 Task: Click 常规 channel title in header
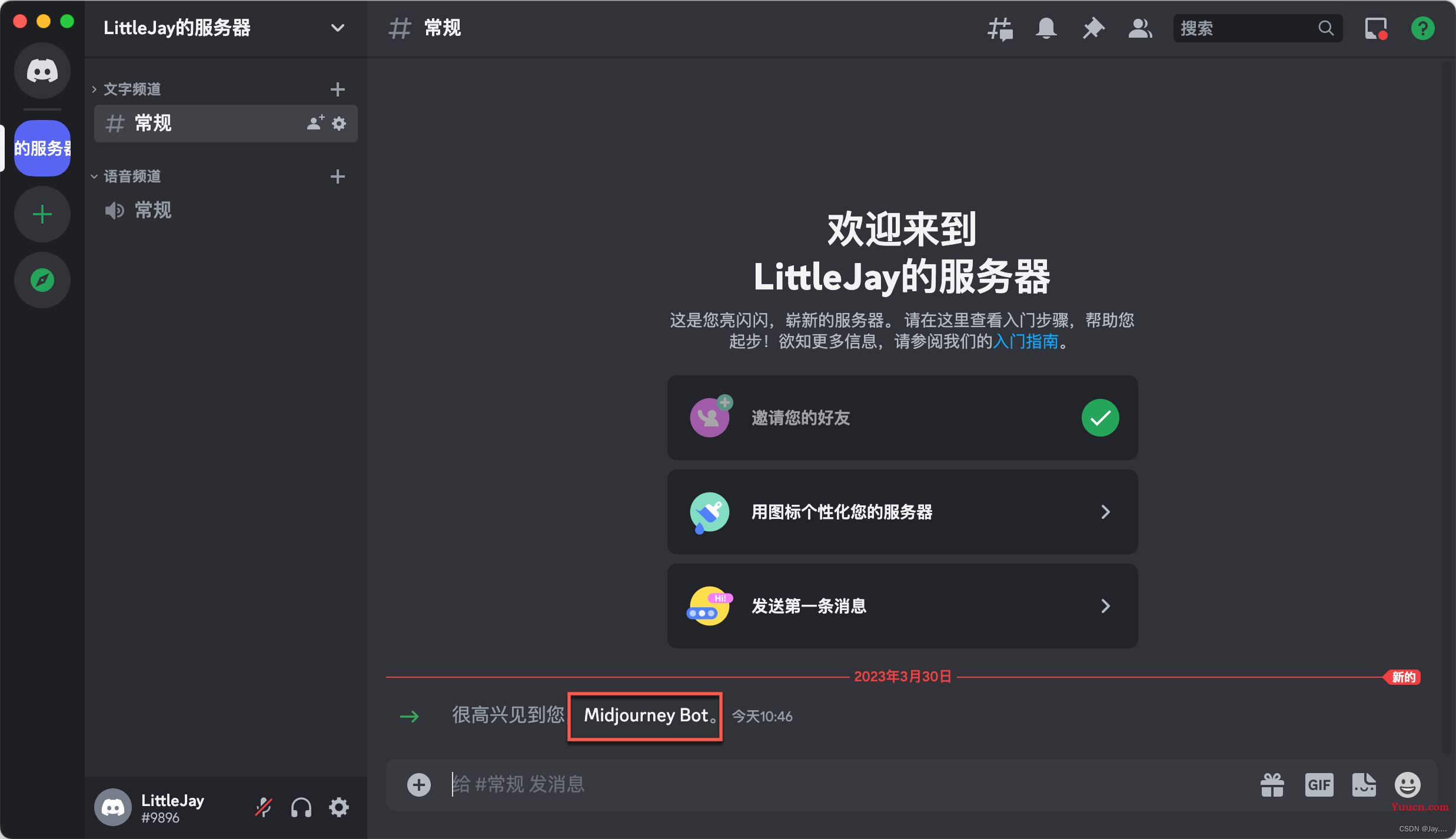(x=443, y=28)
